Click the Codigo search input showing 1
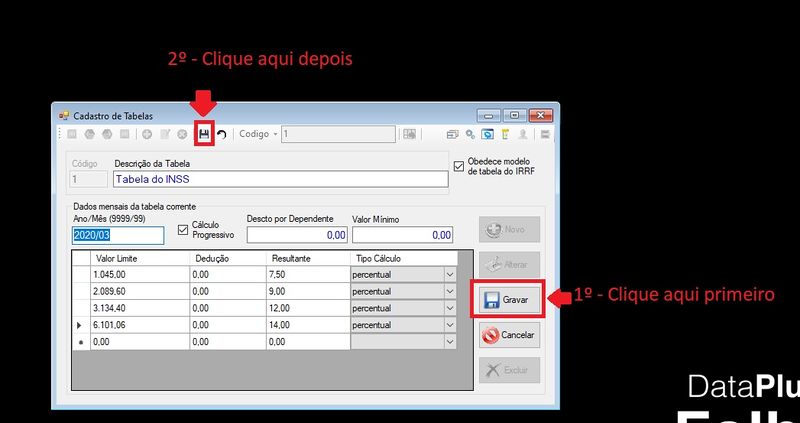 point(338,134)
